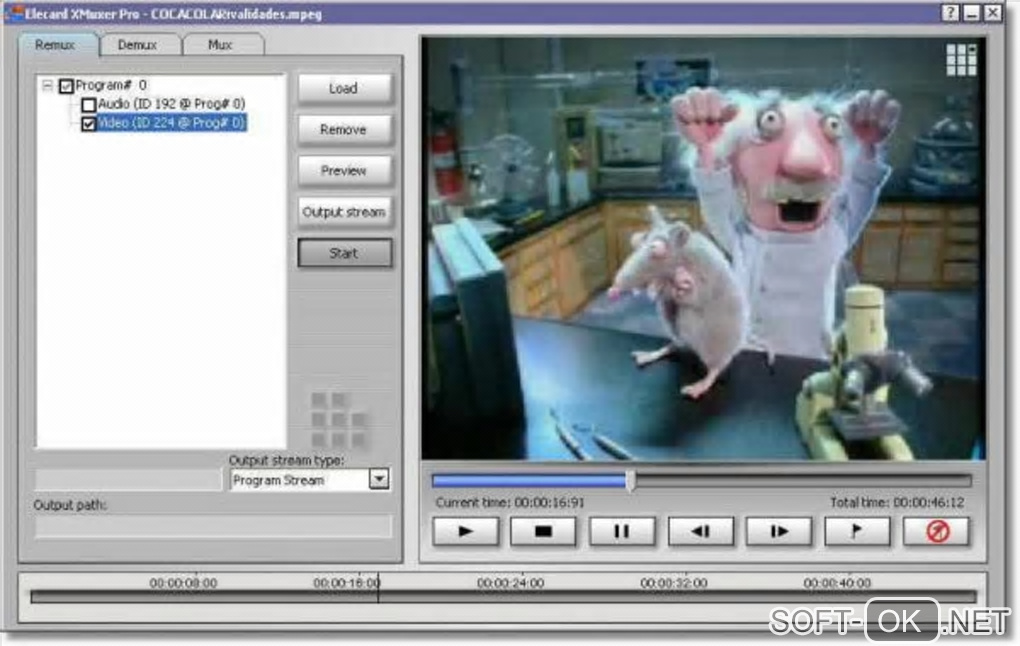
Task: Stop the video playback
Action: pos(543,532)
